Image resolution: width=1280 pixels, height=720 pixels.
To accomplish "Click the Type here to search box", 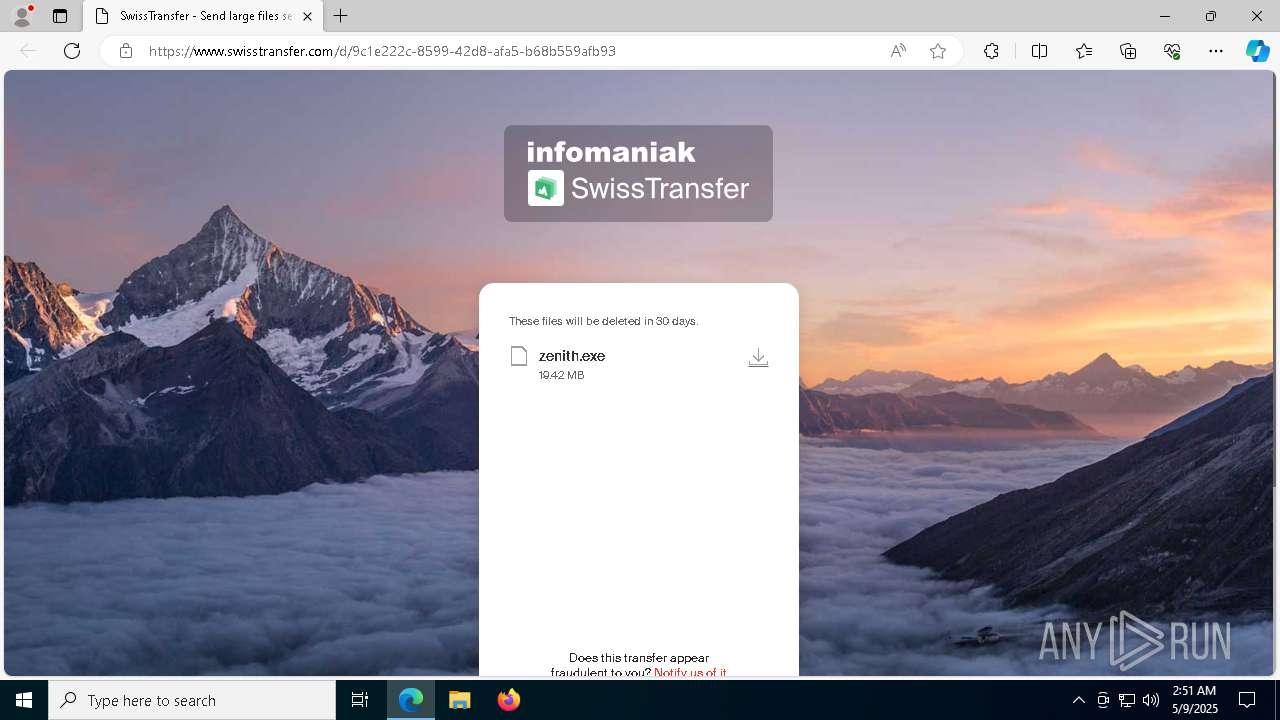I will [x=192, y=700].
